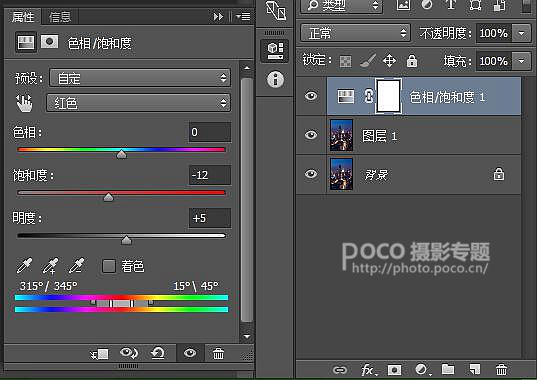Viewport: 537px width, 380px height.
Task: Click the 不透明度 opacity value field
Action: 494,33
